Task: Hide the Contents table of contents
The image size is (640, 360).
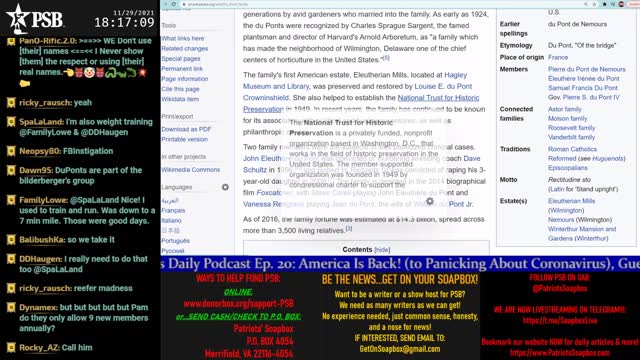Action: pyautogui.click(x=382, y=250)
